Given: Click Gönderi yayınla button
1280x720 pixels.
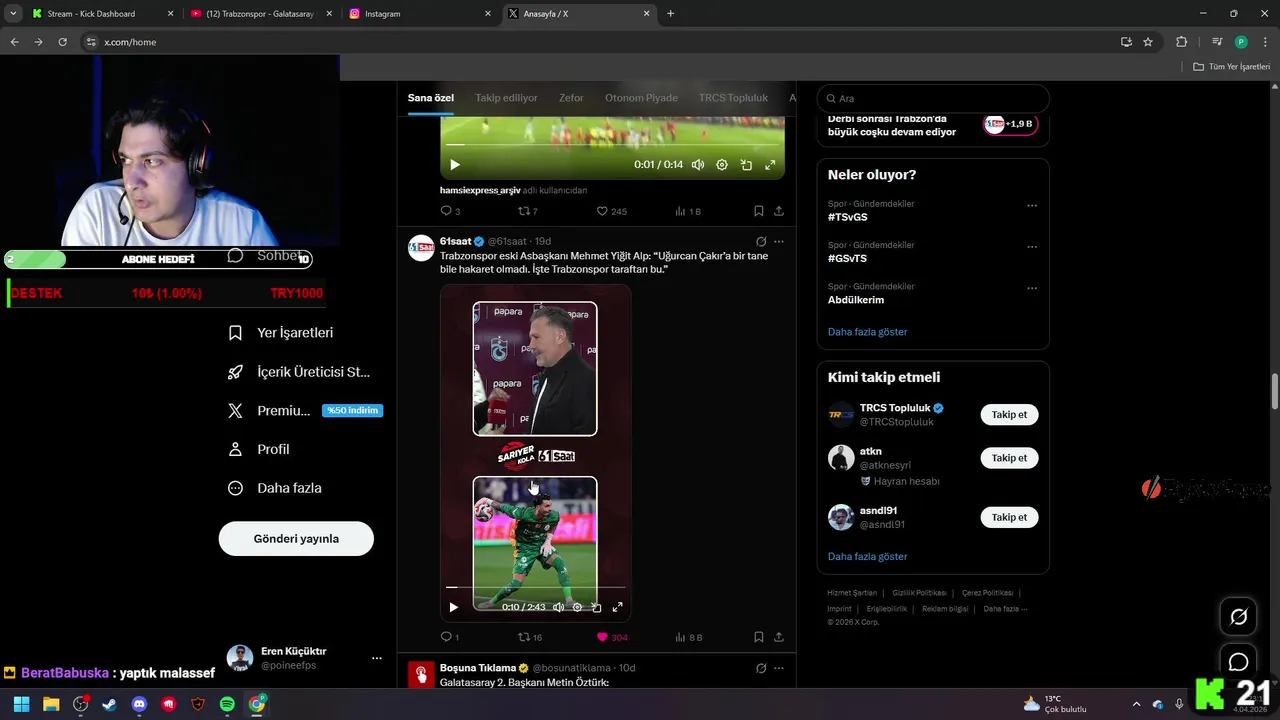Looking at the screenshot, I should pos(296,538).
